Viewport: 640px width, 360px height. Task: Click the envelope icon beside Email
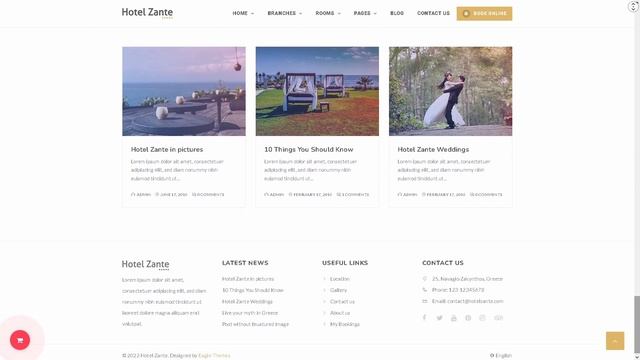[x=424, y=301]
